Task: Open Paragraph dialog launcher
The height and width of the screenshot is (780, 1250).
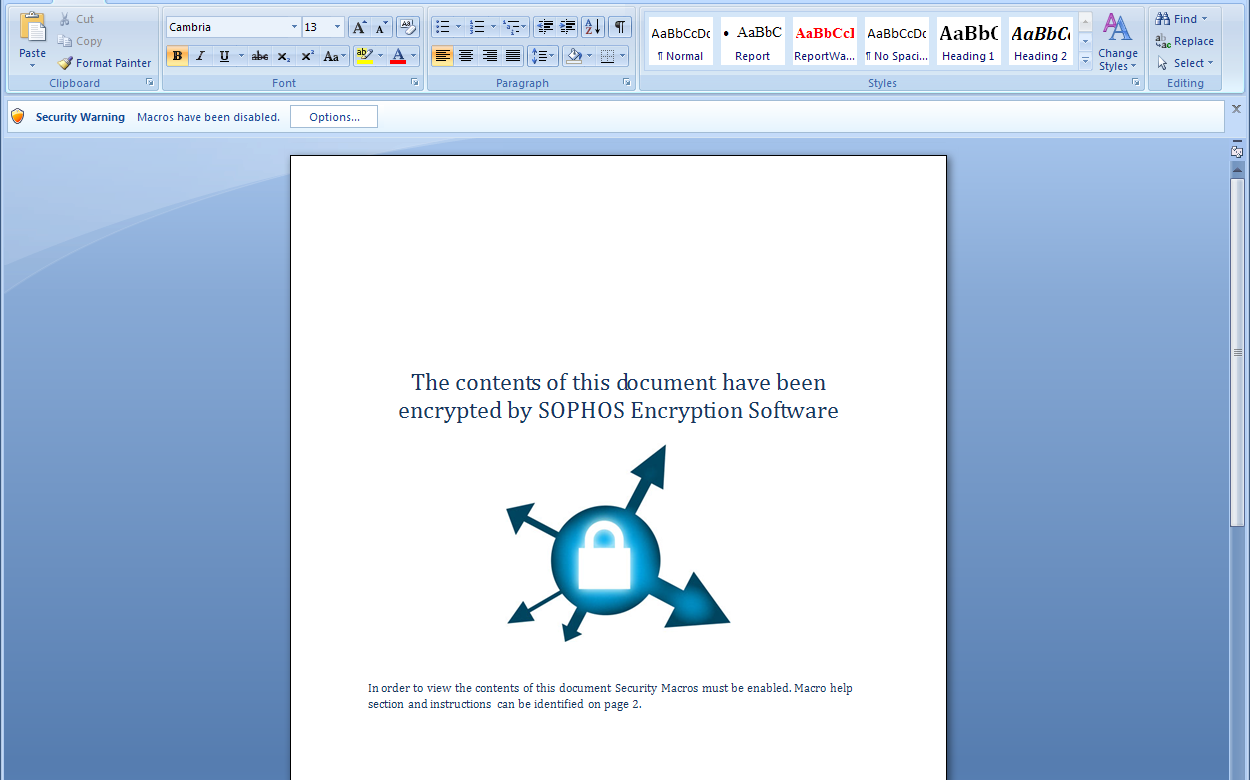Action: pyautogui.click(x=627, y=83)
